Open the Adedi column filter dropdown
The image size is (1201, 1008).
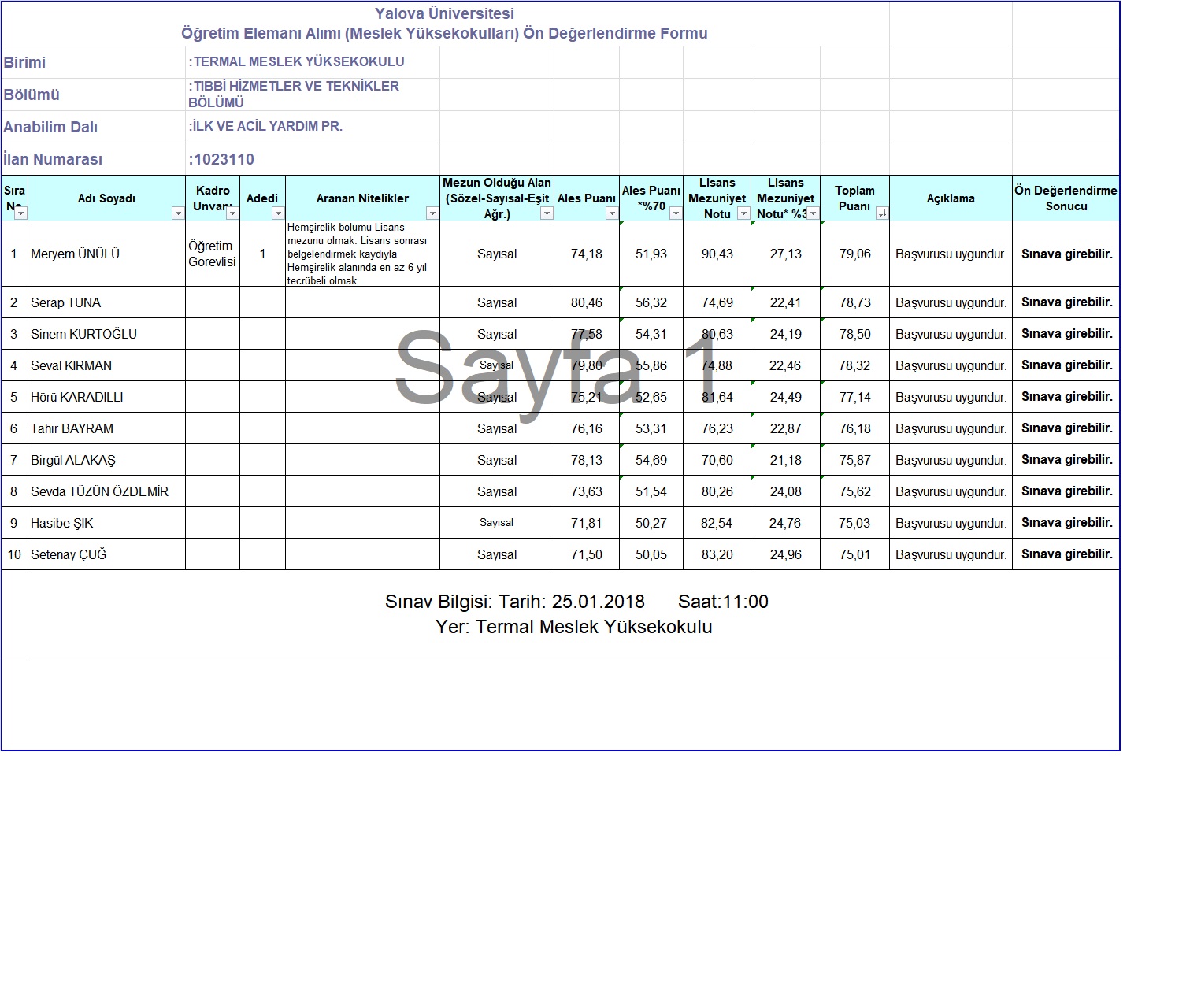click(x=278, y=213)
